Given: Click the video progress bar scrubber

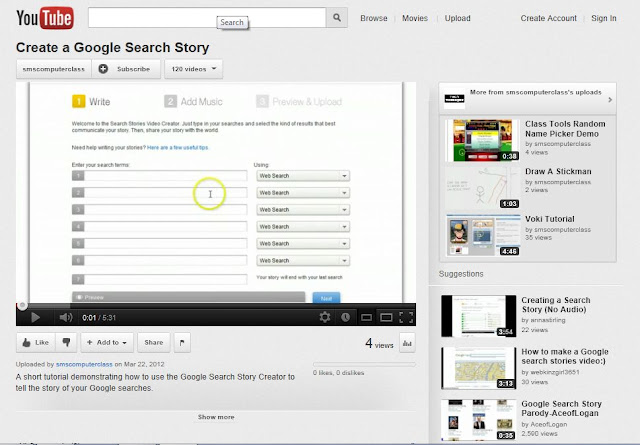Looking at the screenshot, I should pos(22,305).
